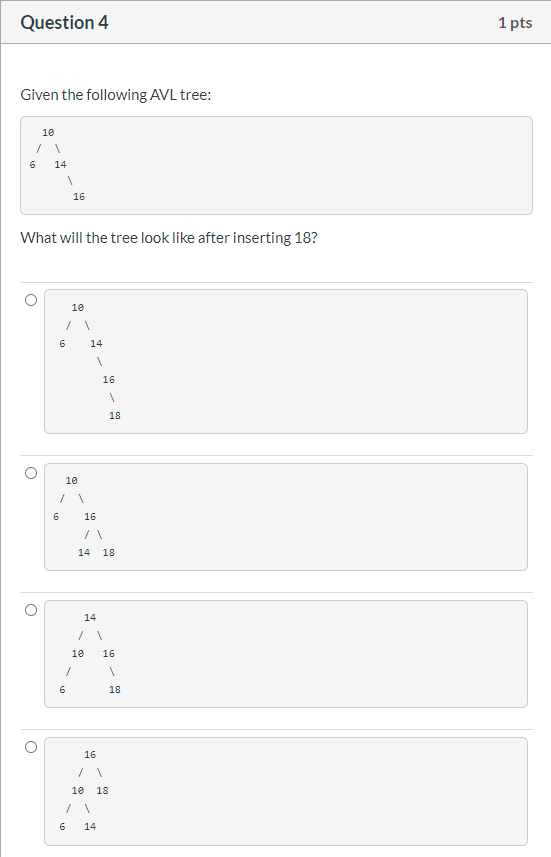
Task: Click node 18 in the first answer's tree
Action: pyautogui.click(x=115, y=416)
